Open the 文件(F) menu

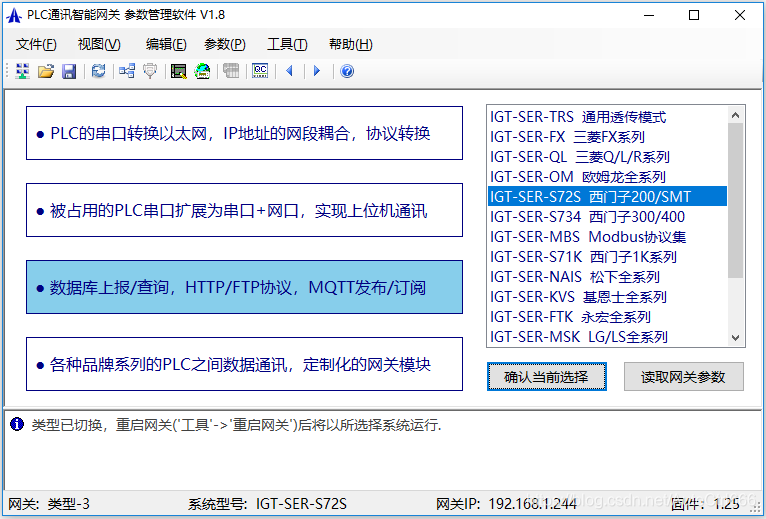click(36, 44)
